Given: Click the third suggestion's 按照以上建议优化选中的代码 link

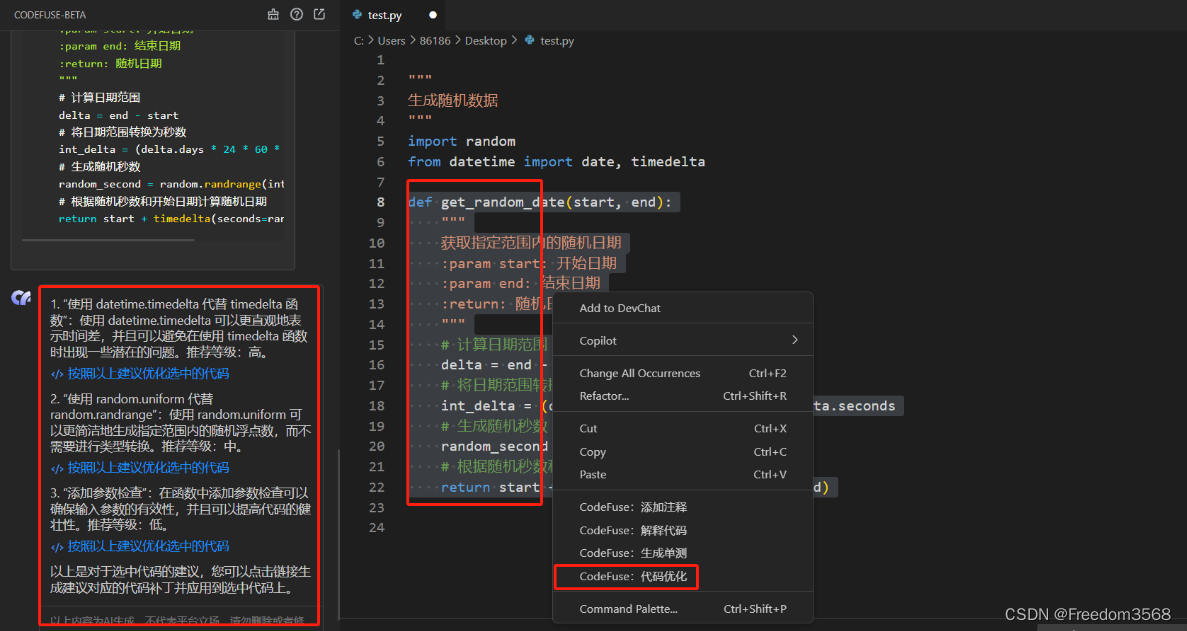Looking at the screenshot, I should [x=150, y=546].
